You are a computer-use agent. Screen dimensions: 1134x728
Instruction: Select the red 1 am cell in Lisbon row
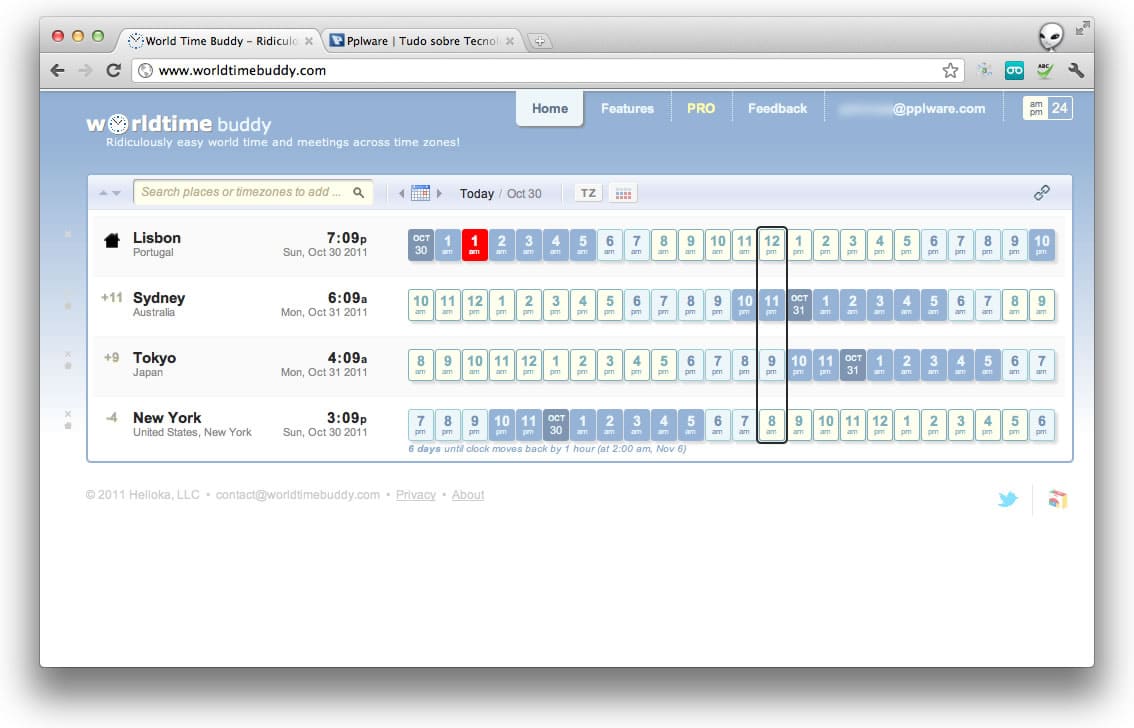click(474, 245)
